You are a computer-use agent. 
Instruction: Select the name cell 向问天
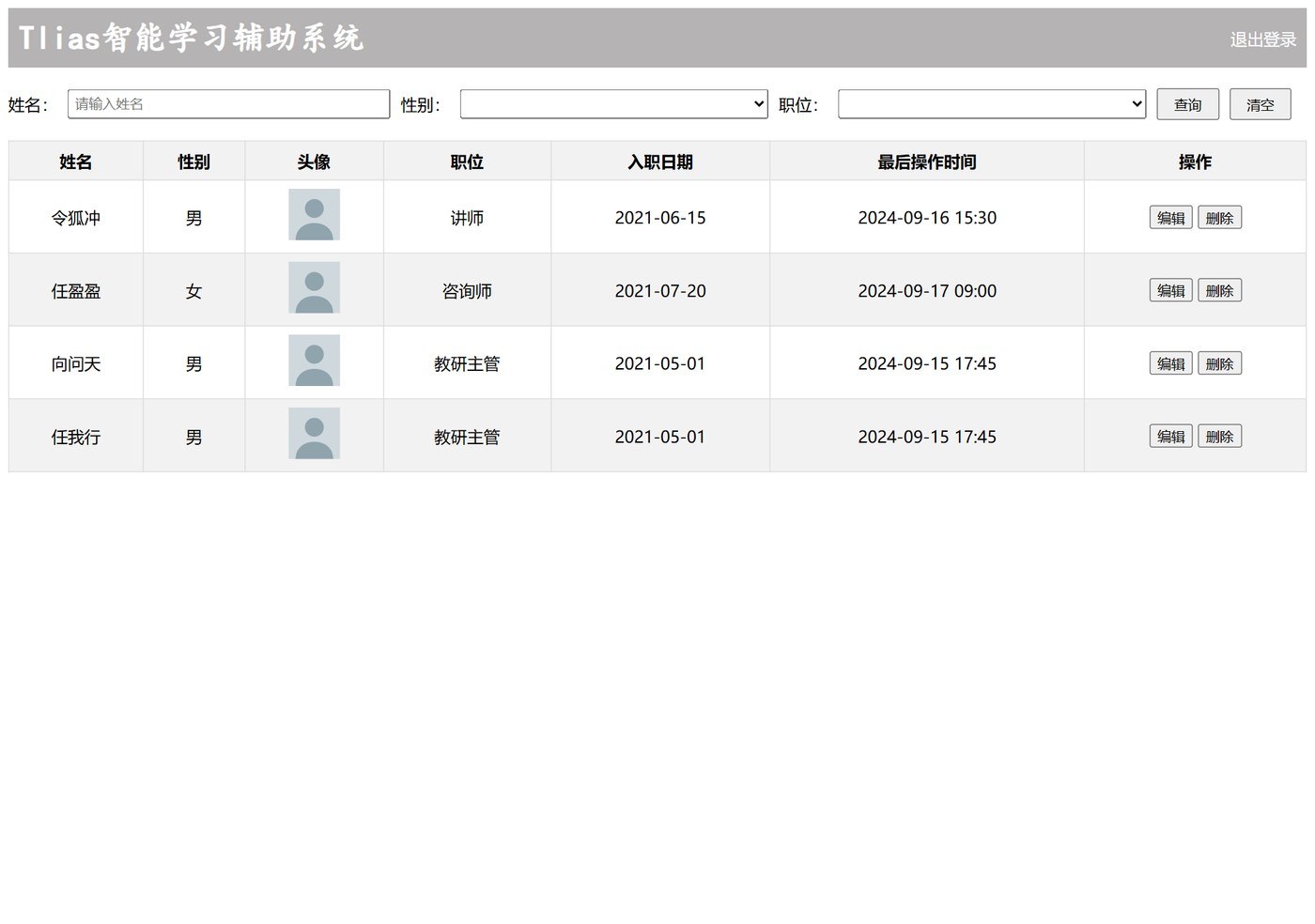point(76,363)
